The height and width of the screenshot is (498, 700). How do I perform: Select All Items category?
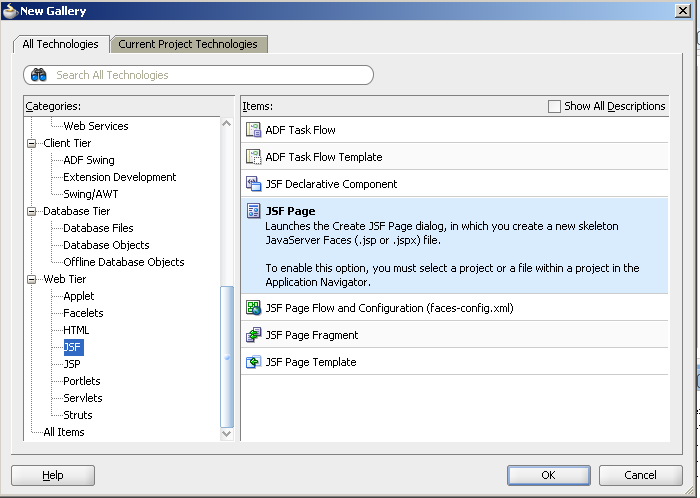(64, 432)
